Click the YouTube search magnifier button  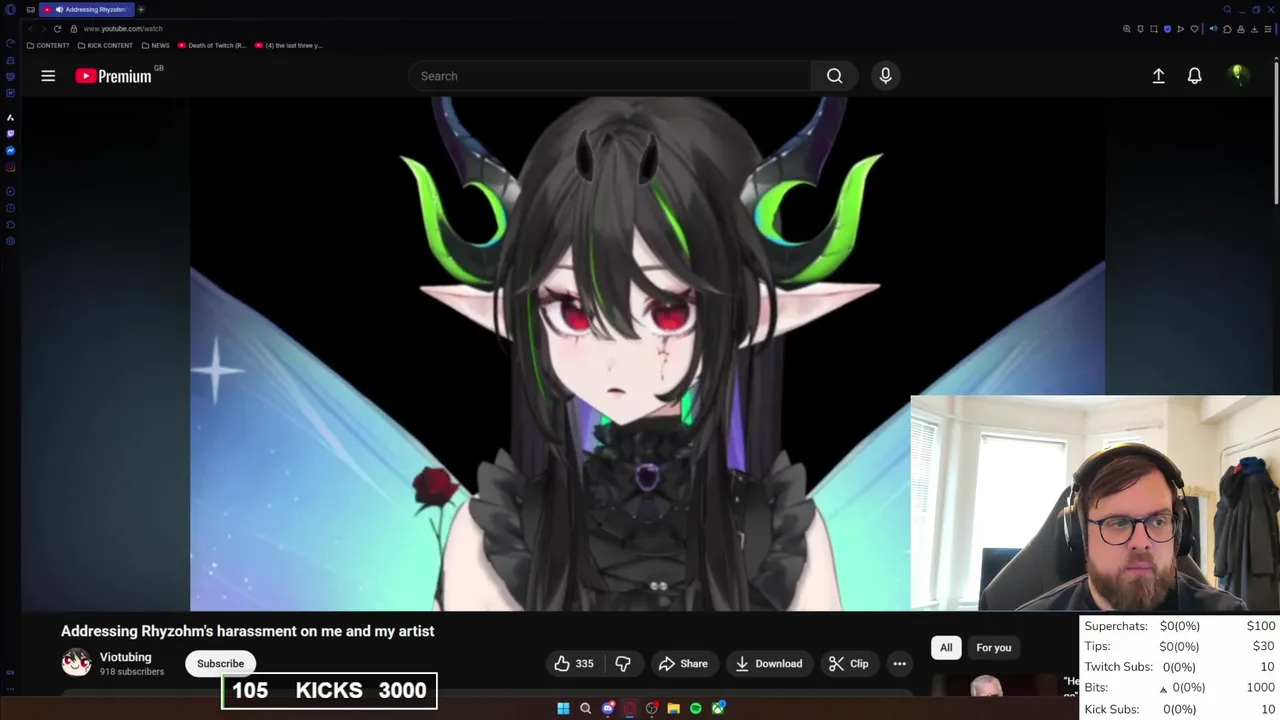[x=834, y=76]
